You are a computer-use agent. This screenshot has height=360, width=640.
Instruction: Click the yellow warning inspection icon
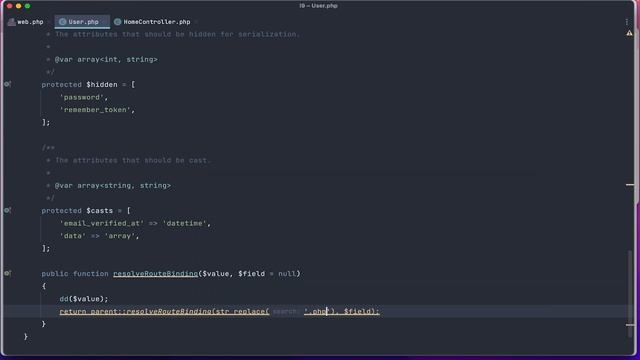(x=629, y=33)
